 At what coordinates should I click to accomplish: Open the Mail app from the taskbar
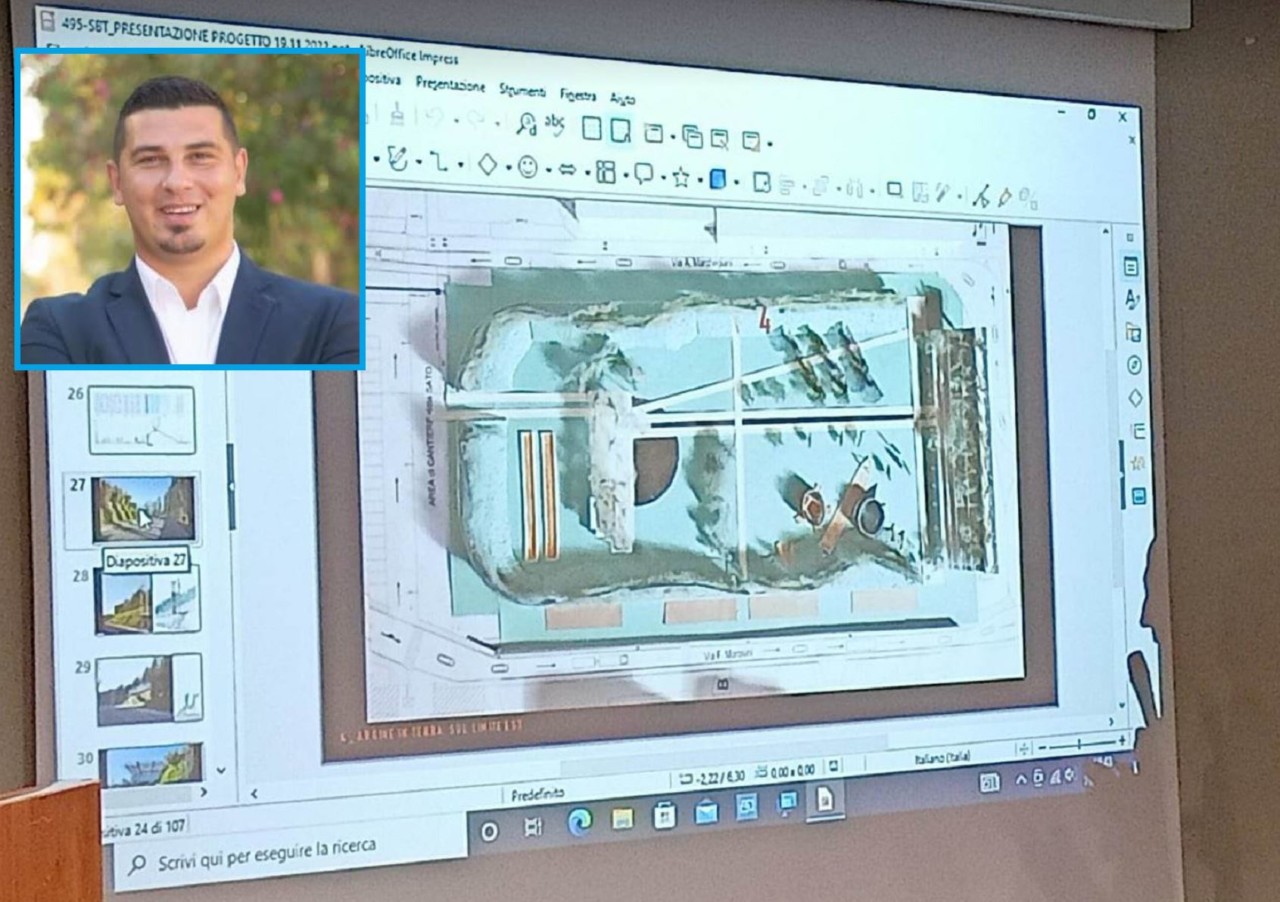coord(706,811)
